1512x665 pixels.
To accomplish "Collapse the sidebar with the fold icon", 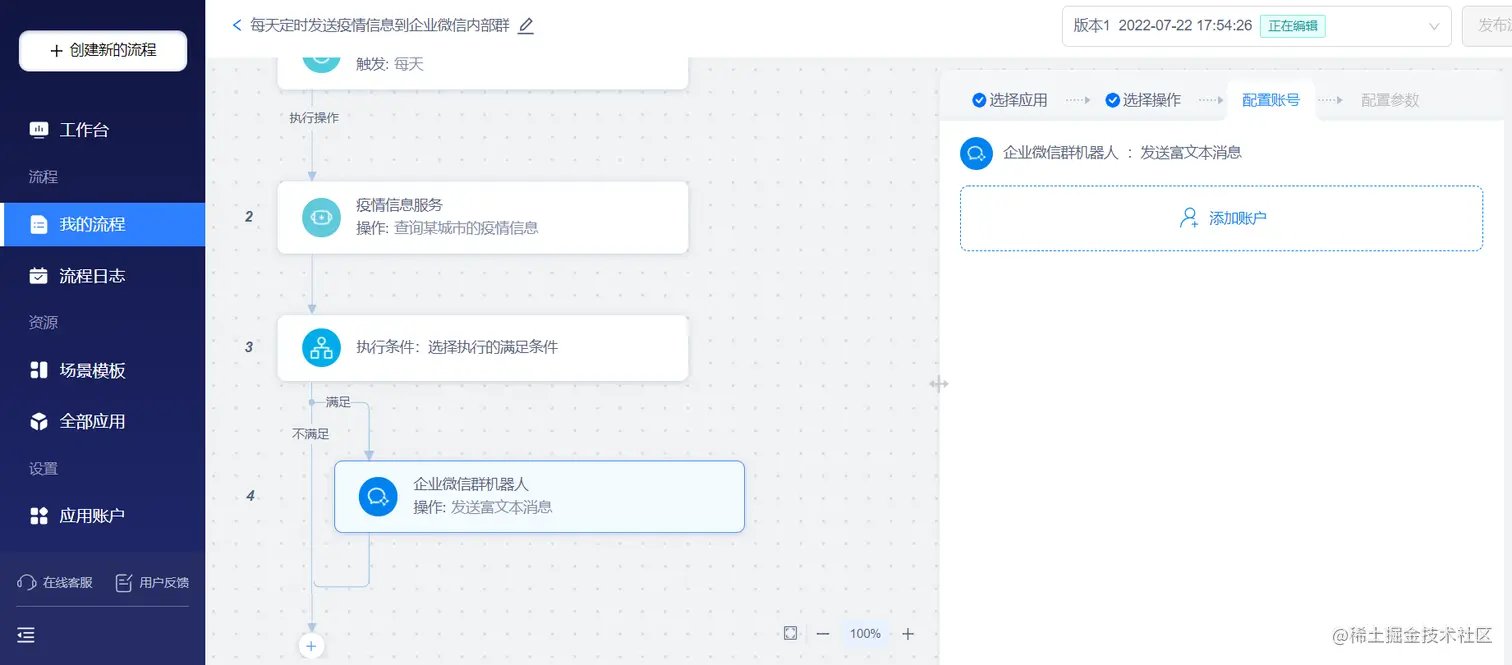I will (26, 634).
